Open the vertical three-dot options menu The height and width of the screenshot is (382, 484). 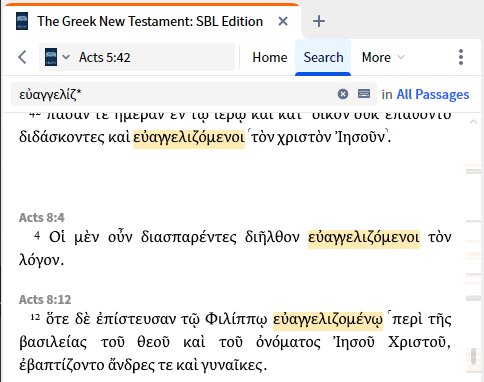point(461,57)
